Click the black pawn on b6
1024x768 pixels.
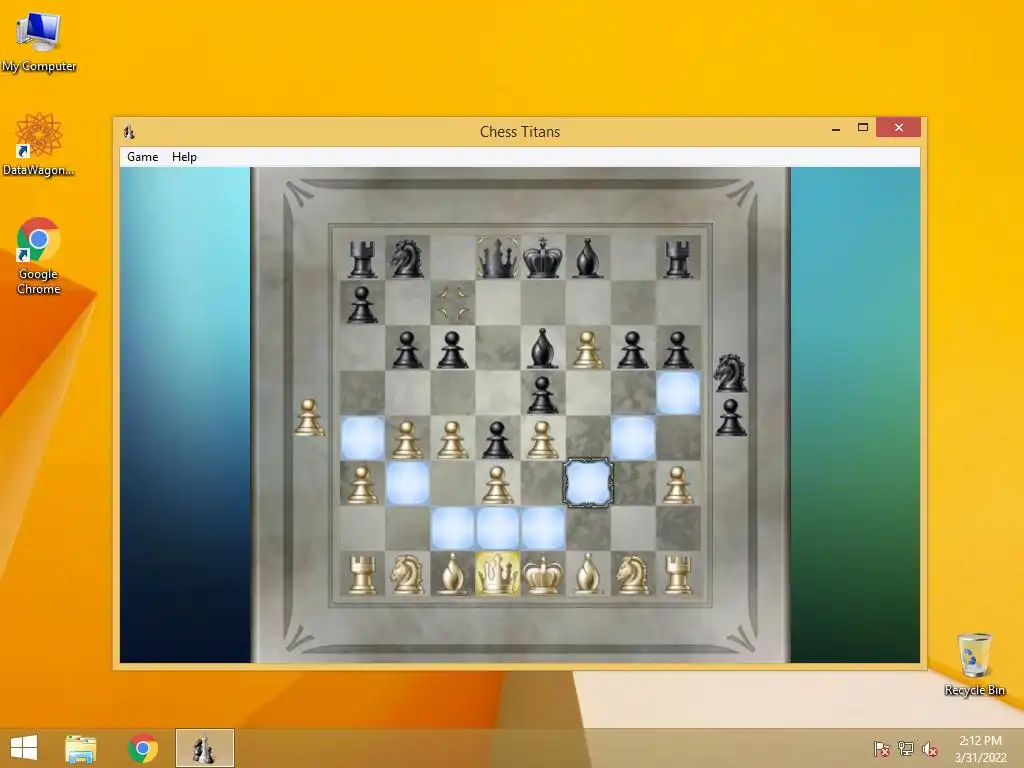tap(407, 349)
